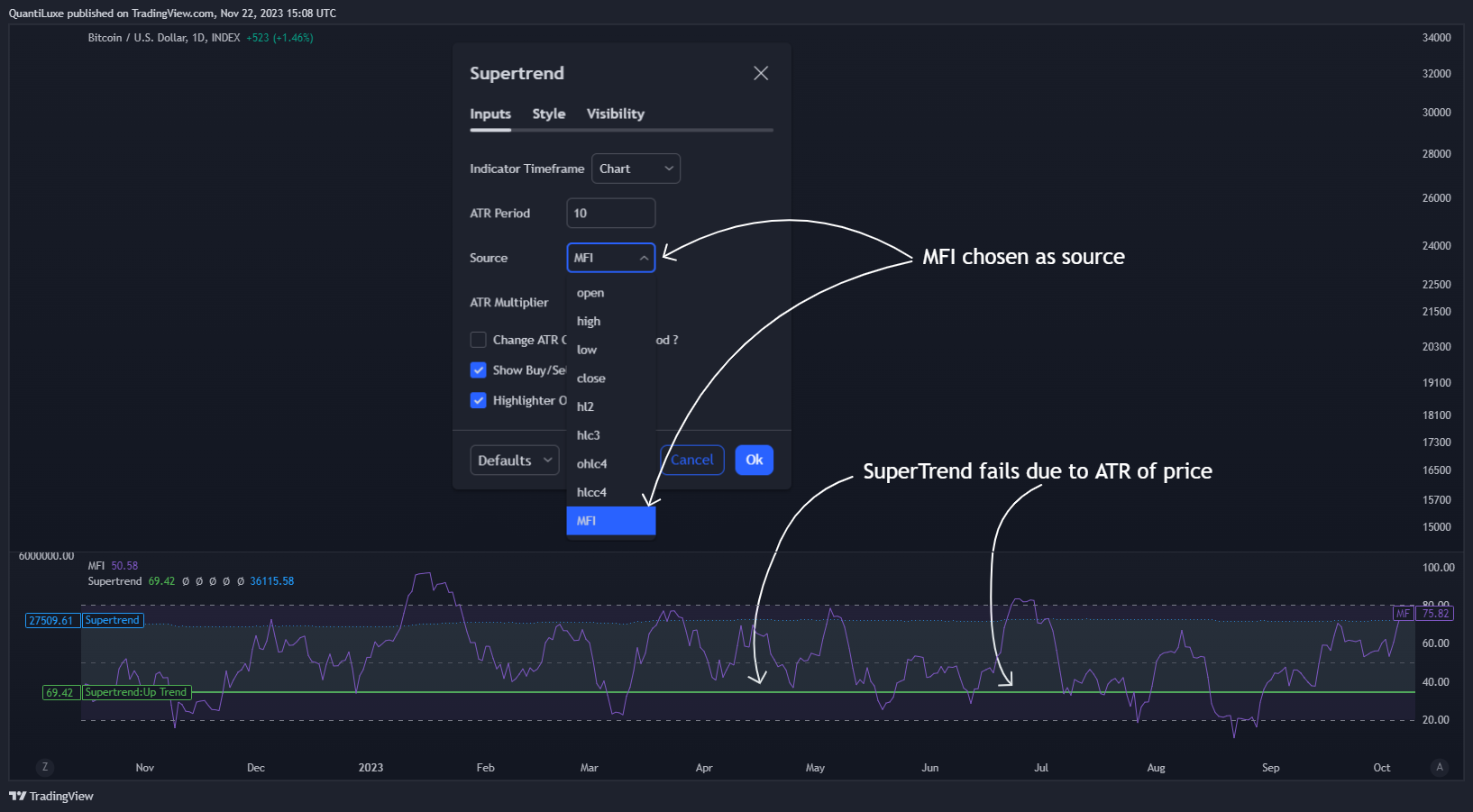The image size is (1473, 812).
Task: Click the Supertrend:Up Trend label
Action: (x=136, y=692)
